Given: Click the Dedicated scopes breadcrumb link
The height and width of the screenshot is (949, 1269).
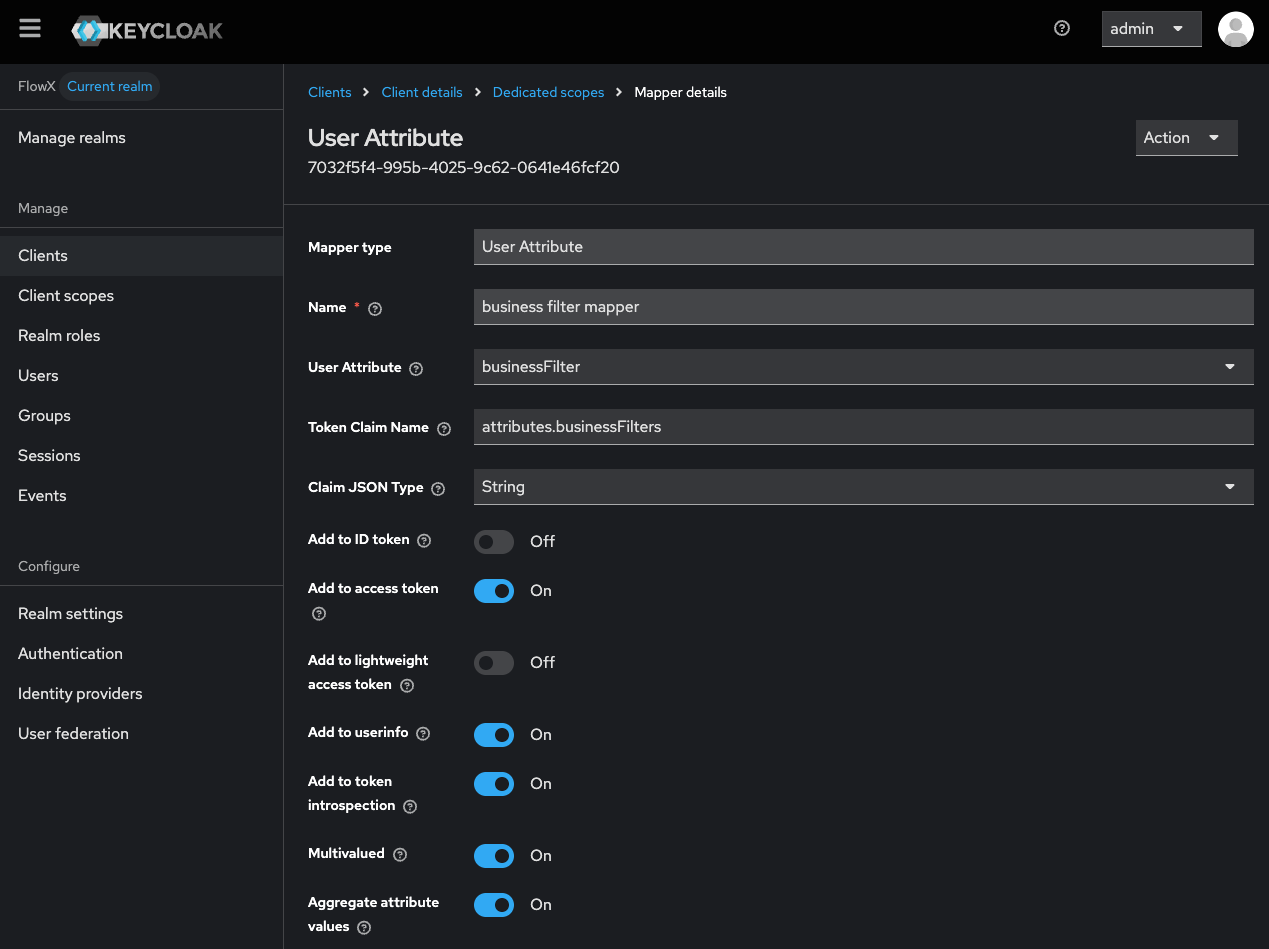Looking at the screenshot, I should pos(548,92).
